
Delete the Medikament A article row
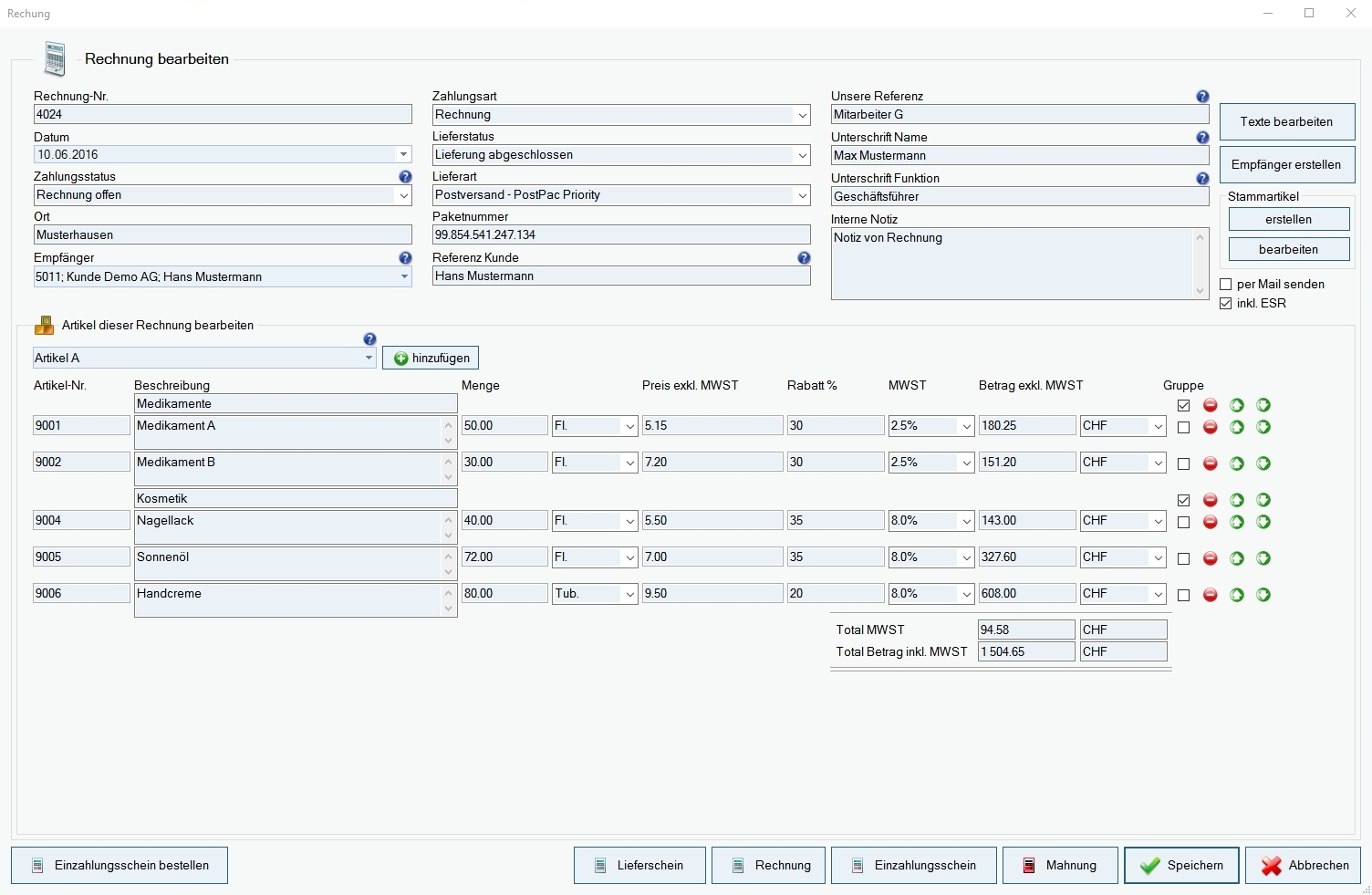1211,427
